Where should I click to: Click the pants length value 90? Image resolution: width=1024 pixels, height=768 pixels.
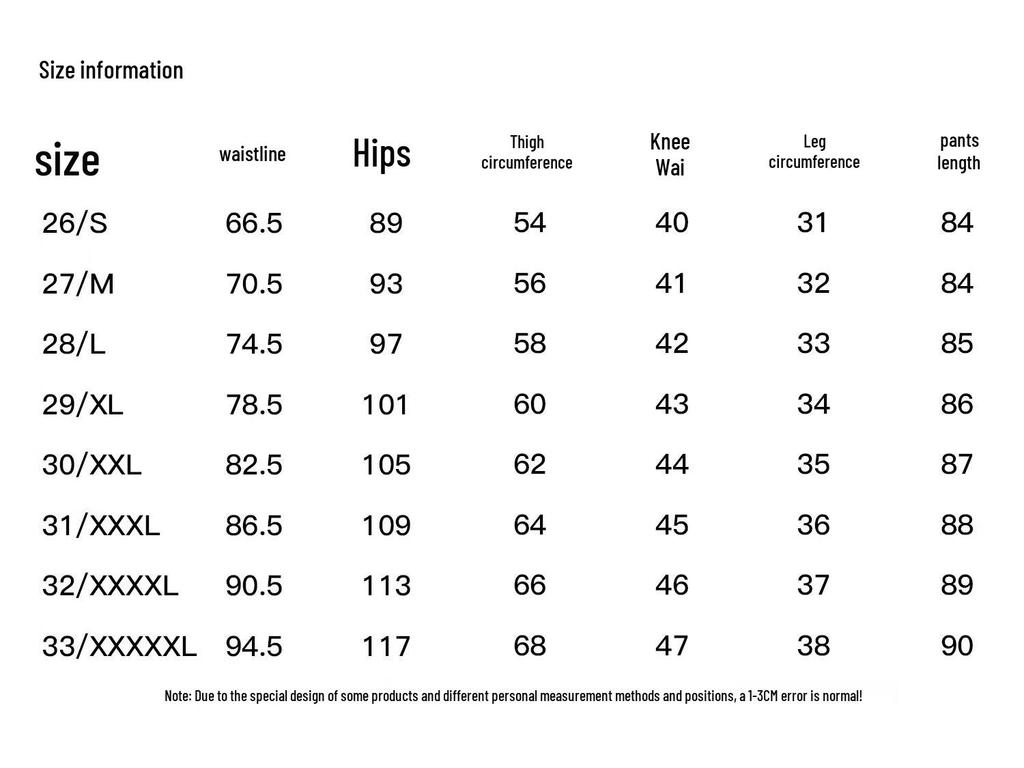957,646
